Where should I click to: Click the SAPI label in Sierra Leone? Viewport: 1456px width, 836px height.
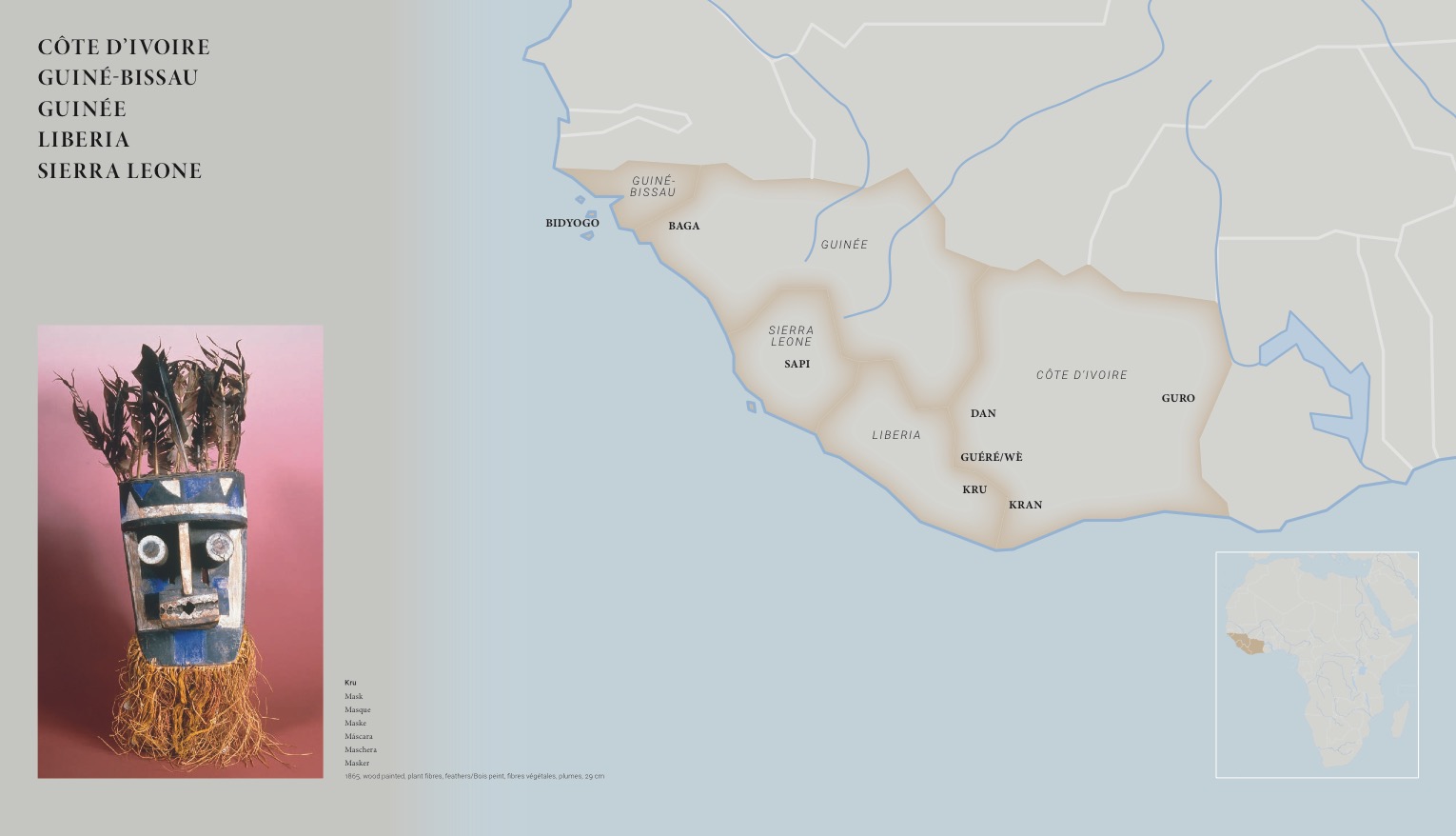797,364
